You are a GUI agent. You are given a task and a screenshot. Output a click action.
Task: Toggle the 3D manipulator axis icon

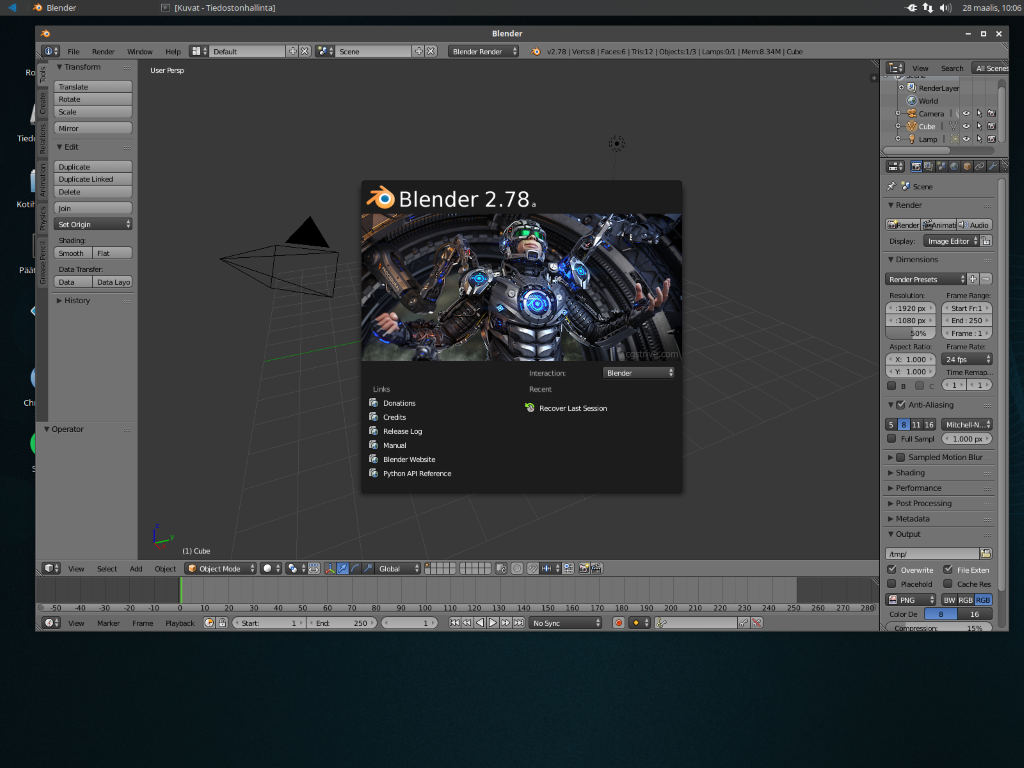click(330, 569)
